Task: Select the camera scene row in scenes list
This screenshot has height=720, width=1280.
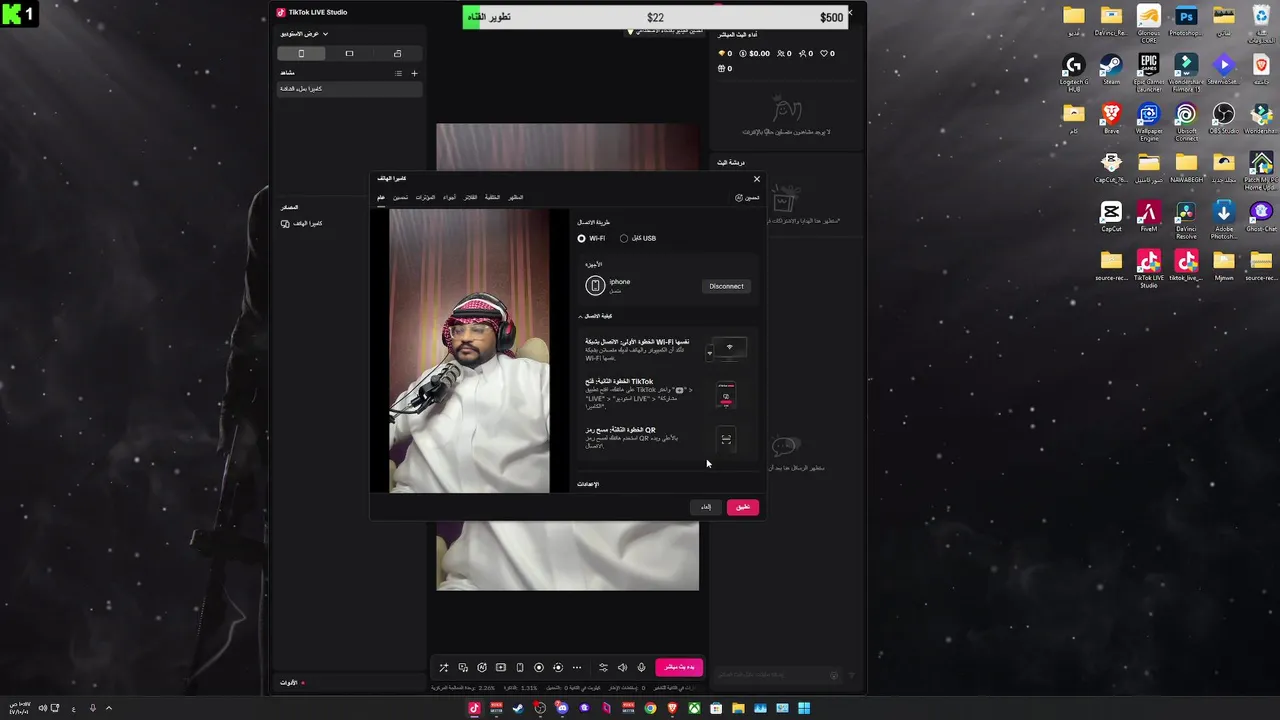Action: pyautogui.click(x=350, y=89)
